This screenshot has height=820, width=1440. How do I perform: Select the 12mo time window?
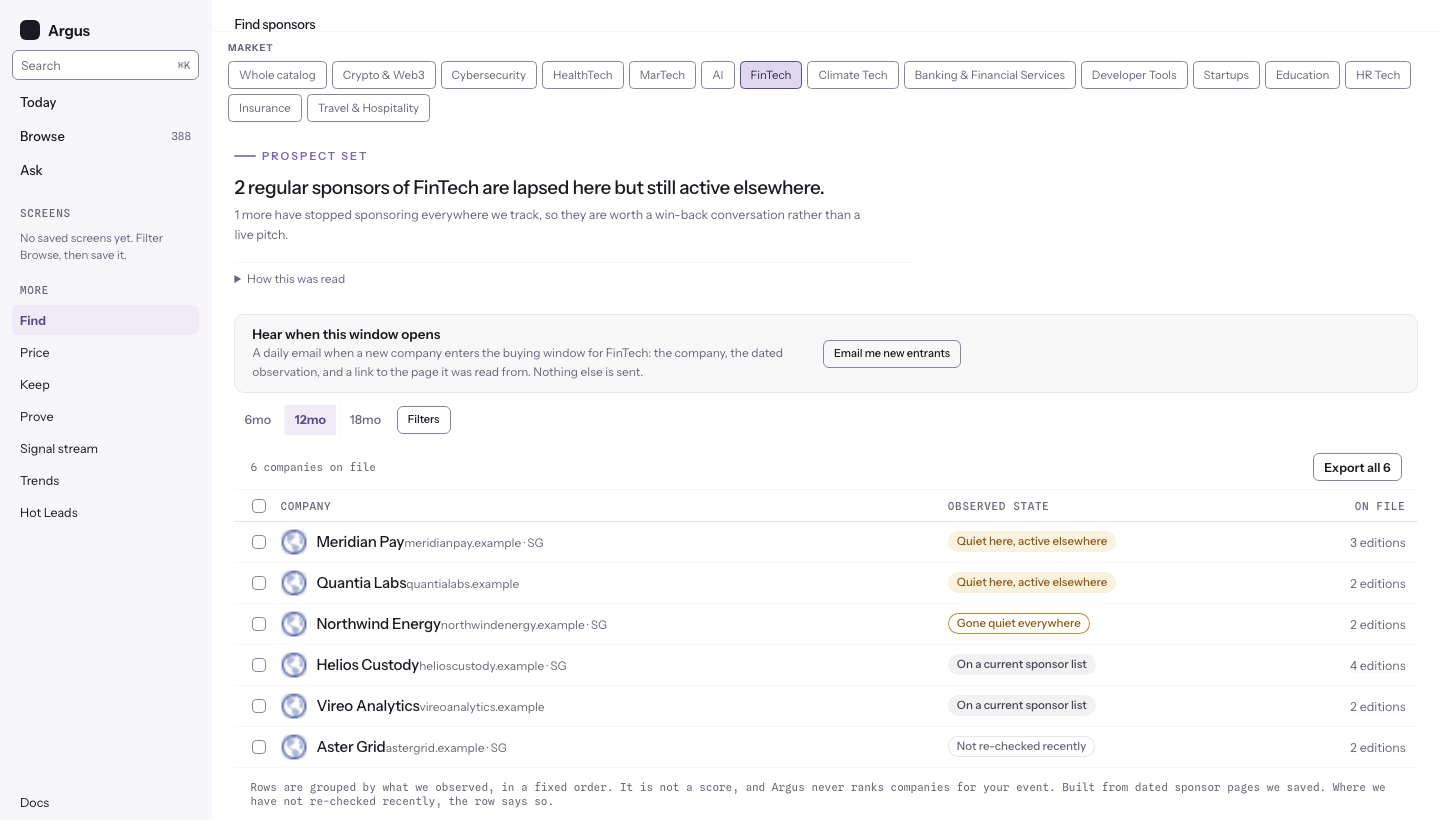(310, 420)
